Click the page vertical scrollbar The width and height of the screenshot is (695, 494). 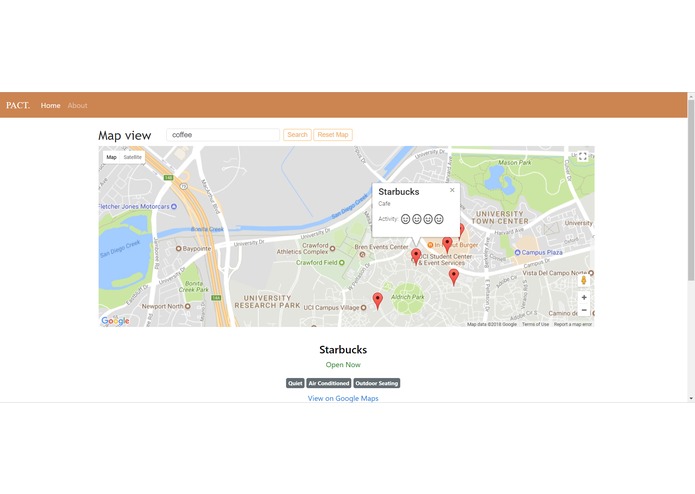(691, 191)
